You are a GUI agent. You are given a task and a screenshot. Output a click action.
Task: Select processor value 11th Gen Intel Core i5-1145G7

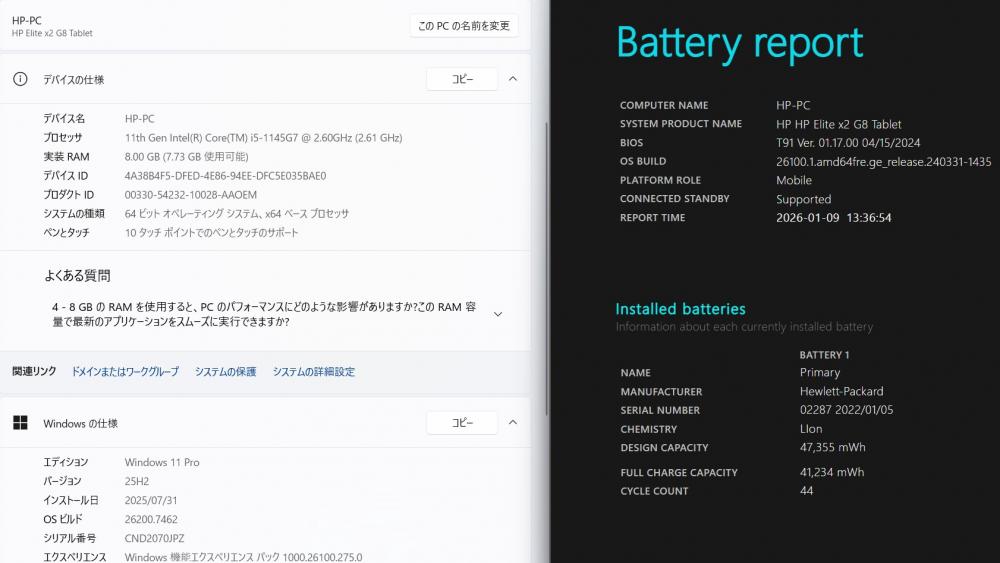click(x=263, y=138)
